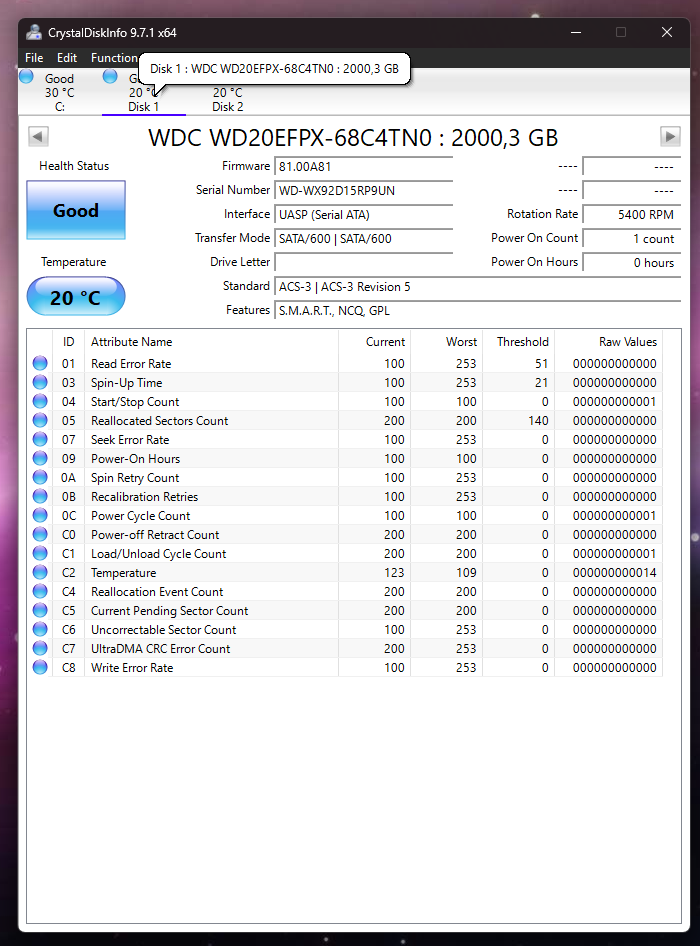Minimize the CrystalDiskInfo window
Viewport: 700px width, 946px height.
tap(576, 32)
